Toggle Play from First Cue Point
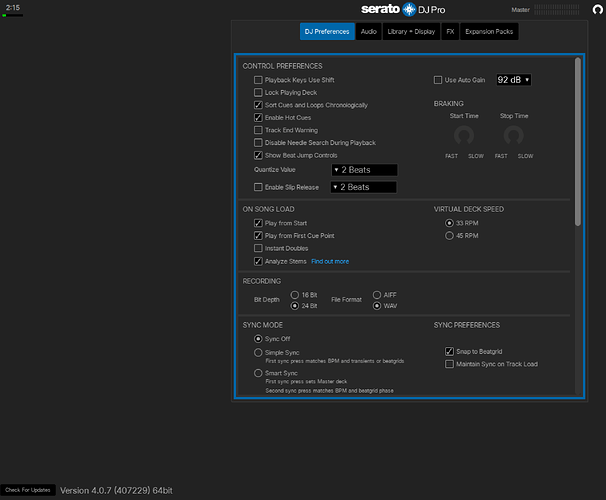 click(258, 236)
